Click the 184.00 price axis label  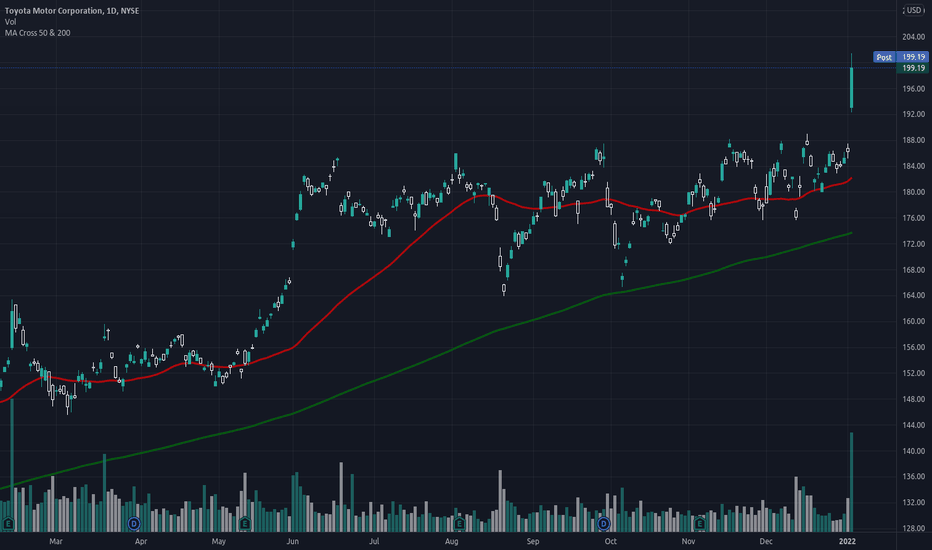(914, 166)
